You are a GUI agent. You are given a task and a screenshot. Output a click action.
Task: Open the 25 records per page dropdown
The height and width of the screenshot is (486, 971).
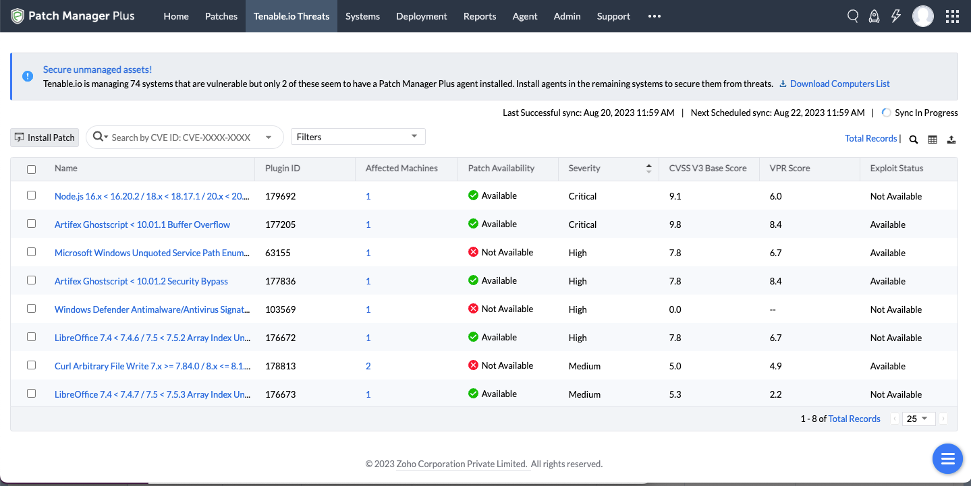917,419
